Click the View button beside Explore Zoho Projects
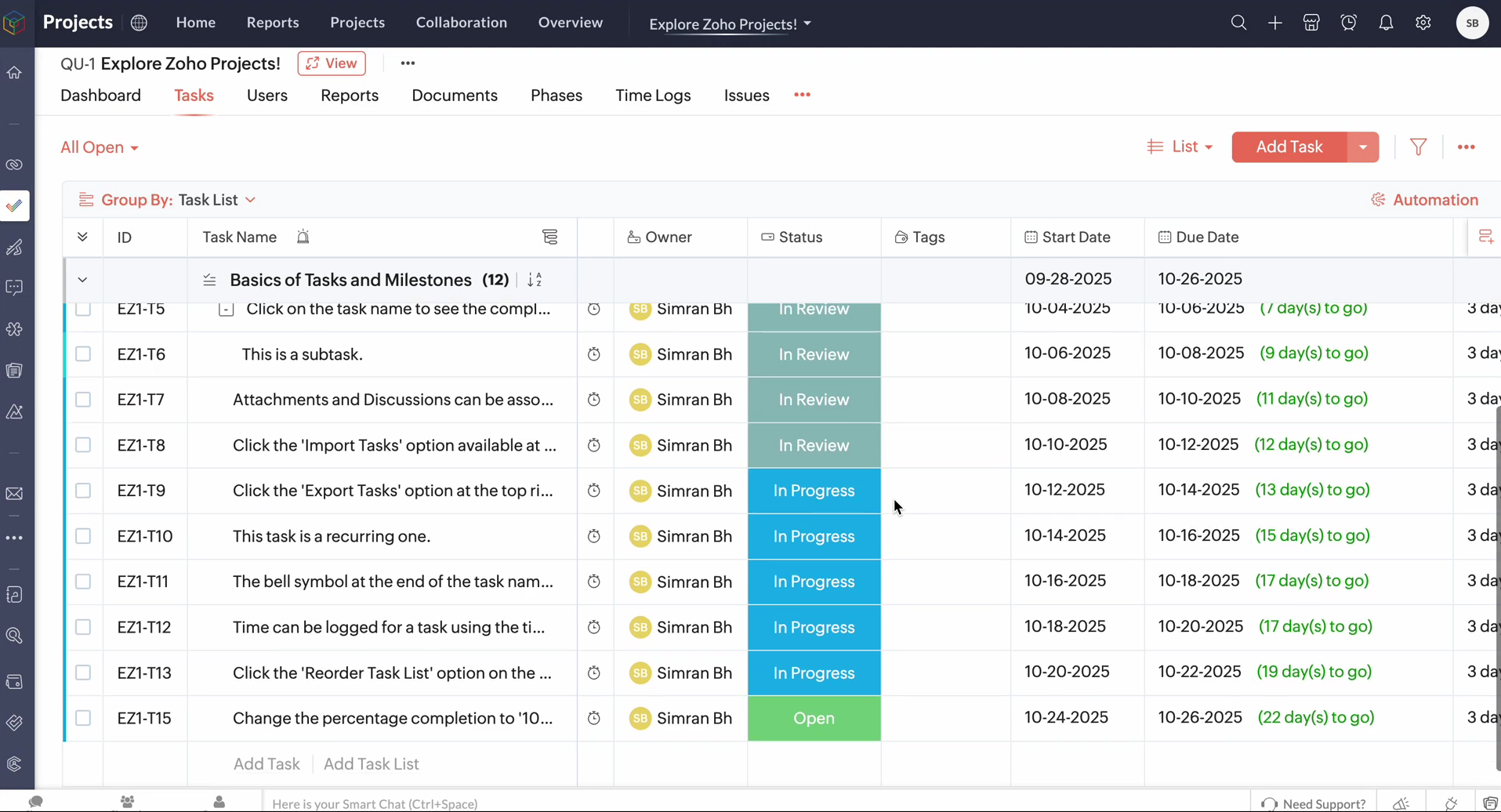Screen dimensions: 1501x812 [x=332, y=63]
